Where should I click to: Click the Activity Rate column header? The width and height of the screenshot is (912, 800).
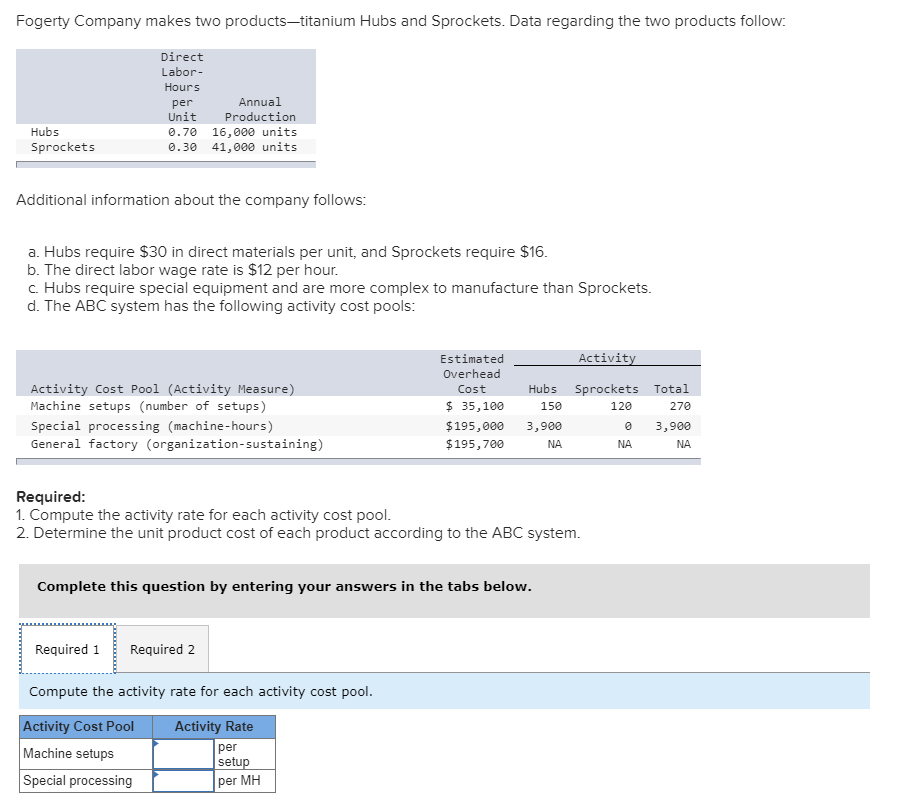coord(214,726)
